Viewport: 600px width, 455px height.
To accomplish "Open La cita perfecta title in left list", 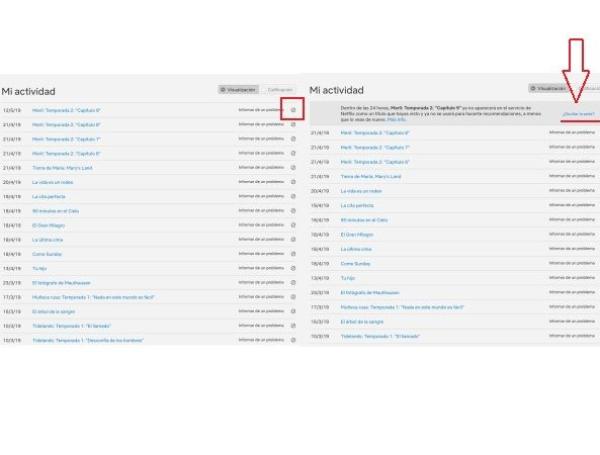I will pyautogui.click(x=49, y=197).
